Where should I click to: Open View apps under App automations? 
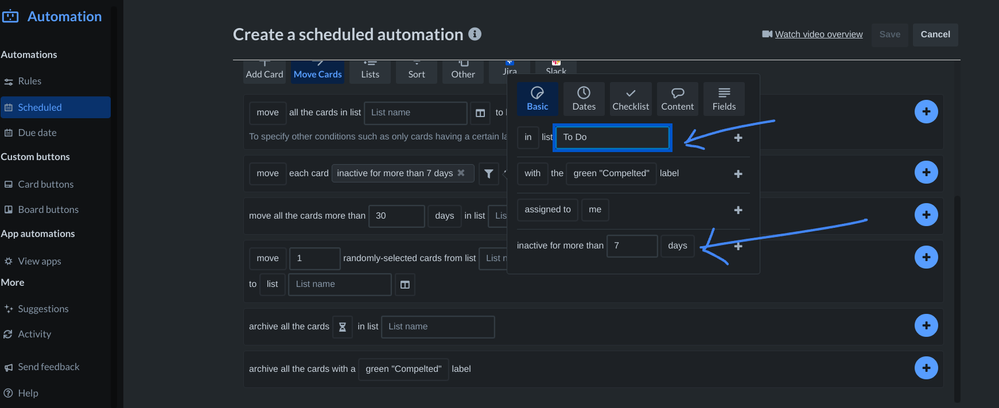40,261
